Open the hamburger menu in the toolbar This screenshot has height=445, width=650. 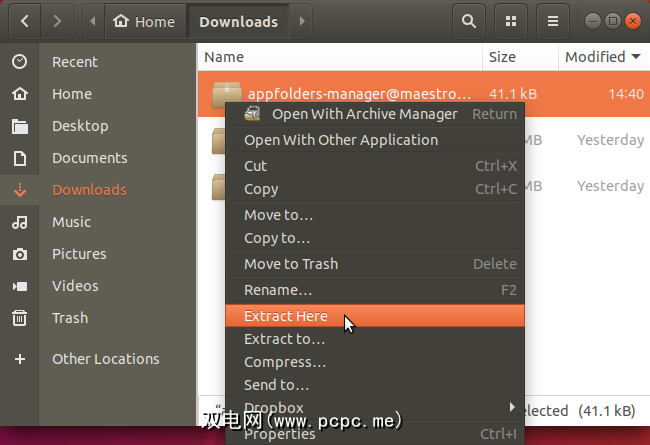(x=553, y=21)
